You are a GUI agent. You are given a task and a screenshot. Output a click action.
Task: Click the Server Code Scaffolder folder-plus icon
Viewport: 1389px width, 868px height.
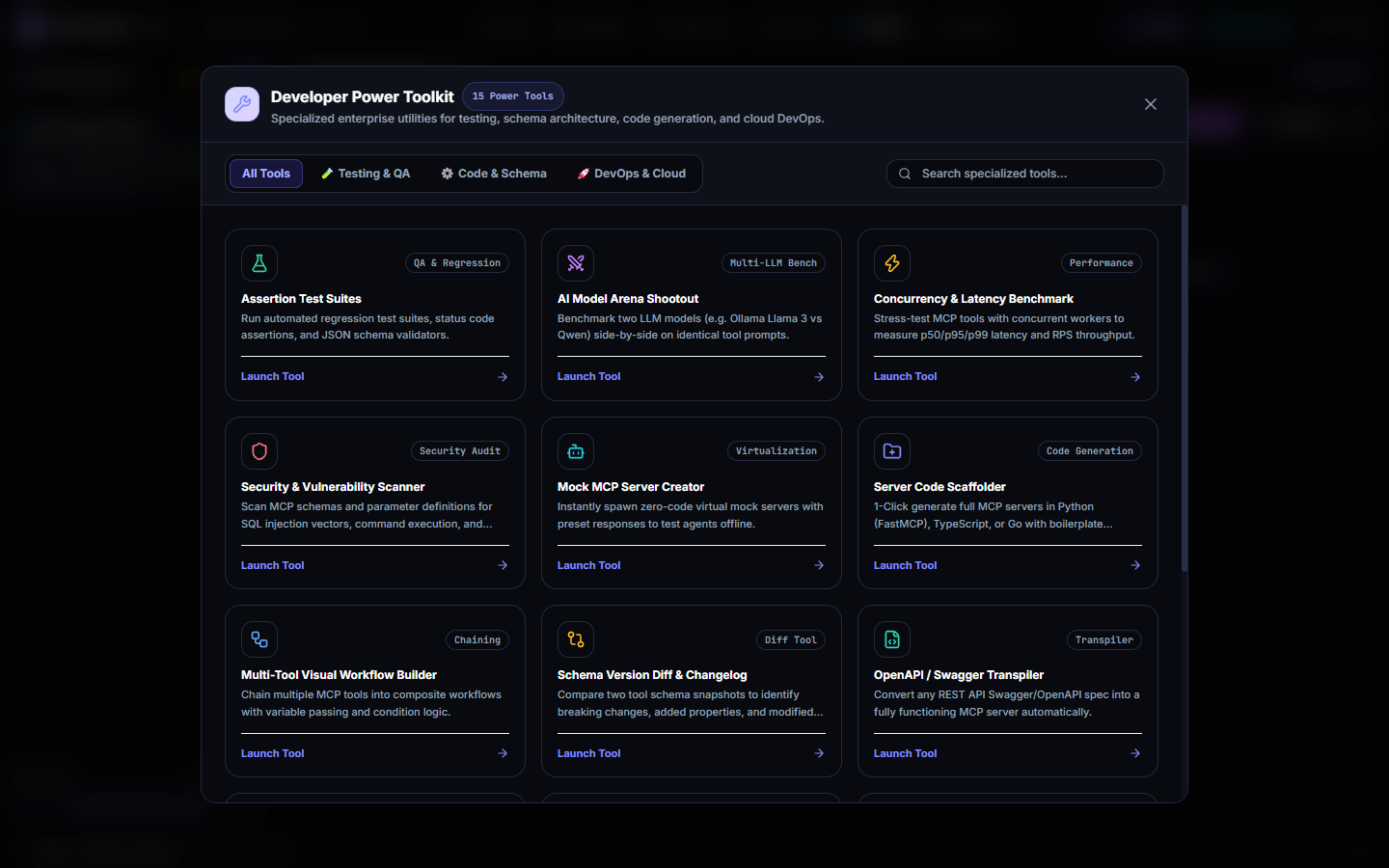[892, 451]
